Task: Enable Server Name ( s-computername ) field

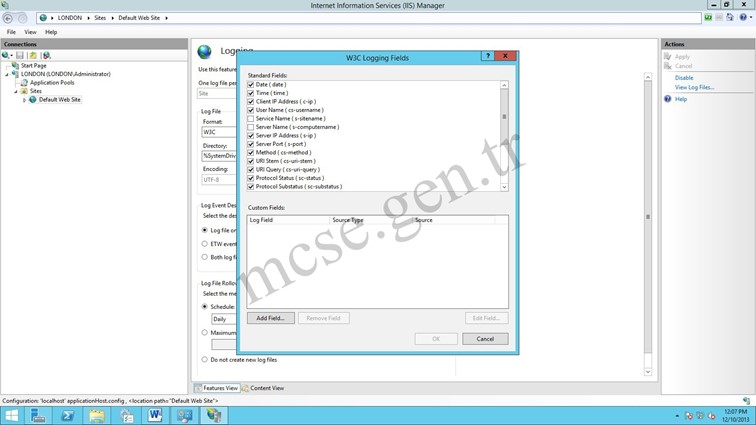Action: (x=251, y=127)
